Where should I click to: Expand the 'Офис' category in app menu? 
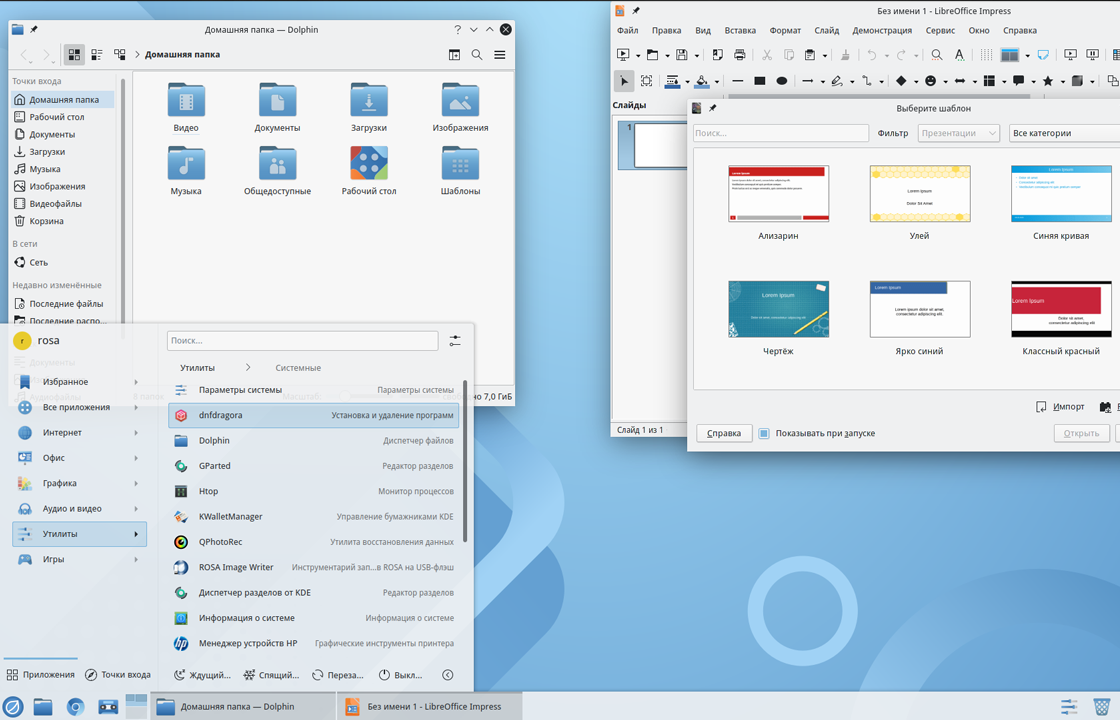pyautogui.click(x=79, y=458)
